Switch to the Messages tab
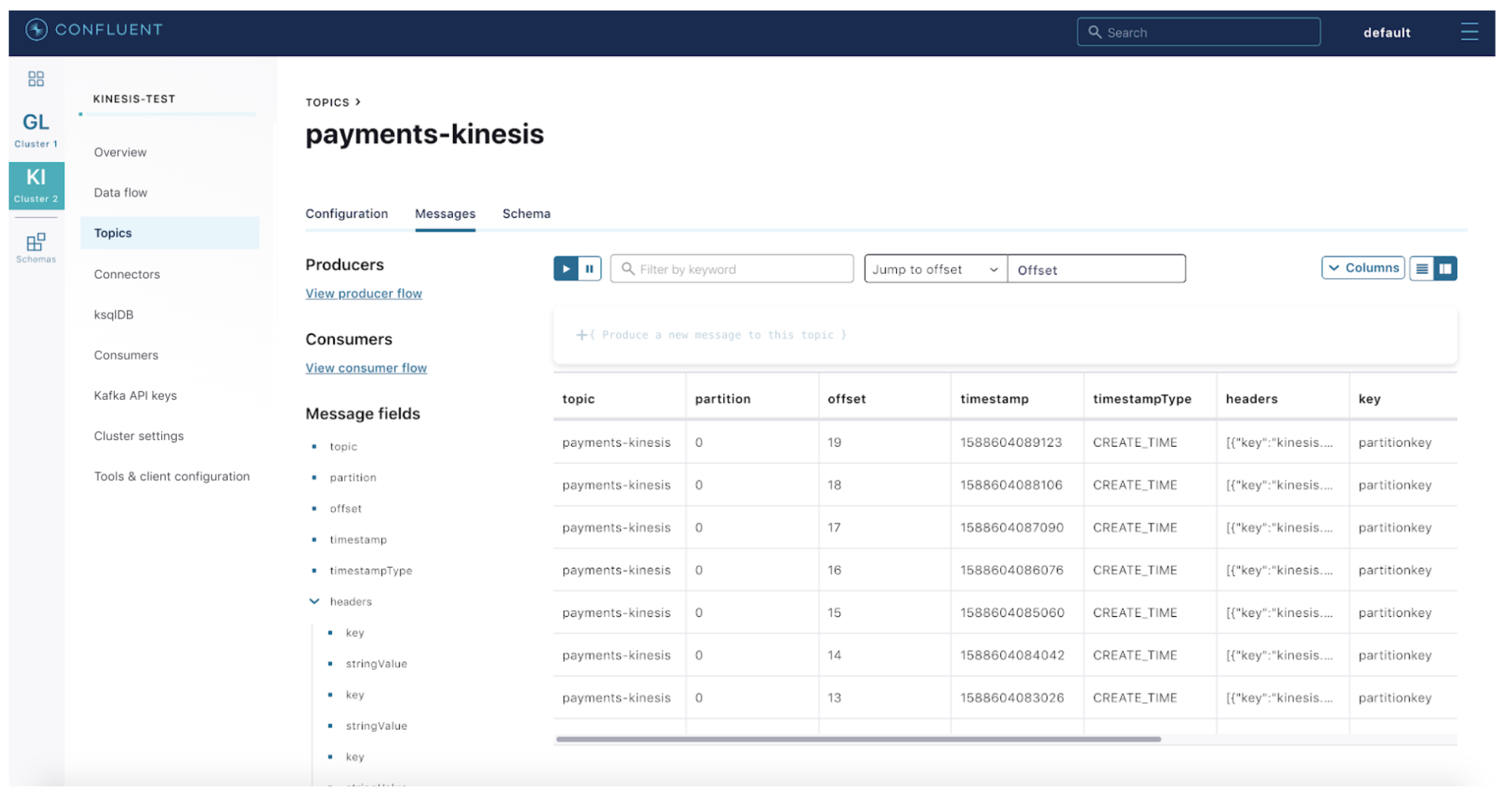The height and width of the screenshot is (806, 1512). [445, 214]
